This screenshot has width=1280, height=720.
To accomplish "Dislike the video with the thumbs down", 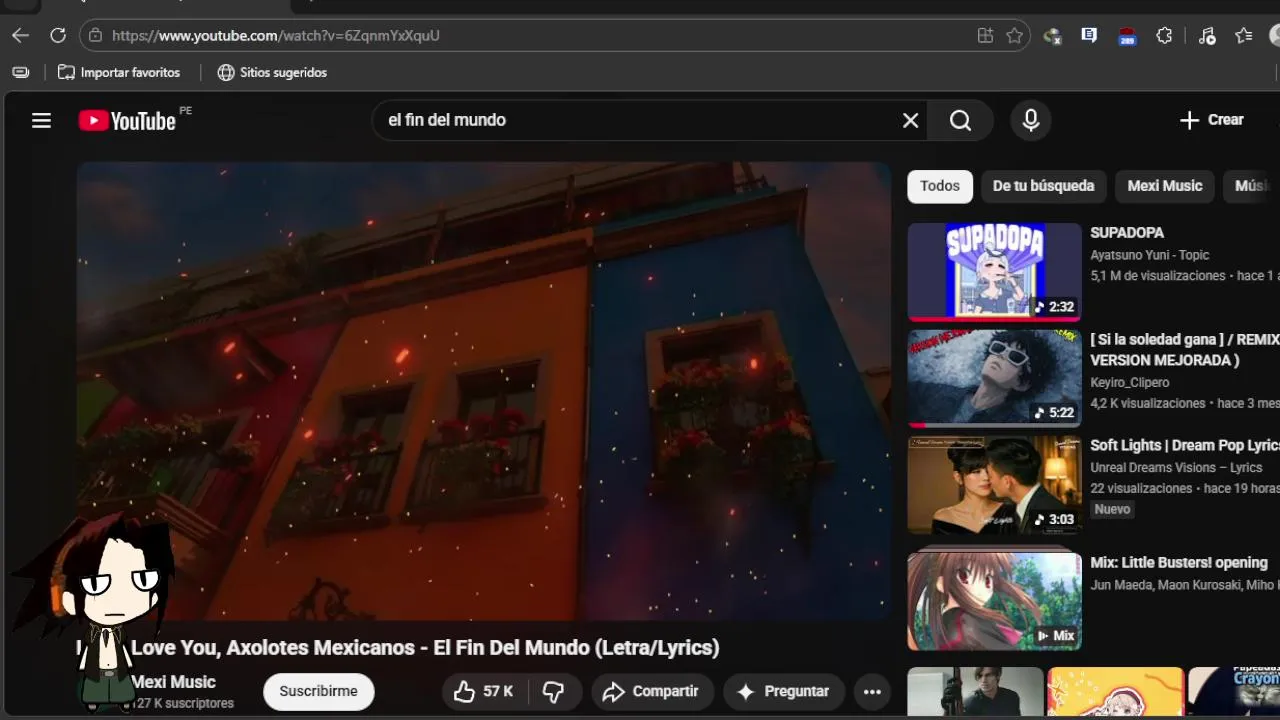I will pos(554,691).
